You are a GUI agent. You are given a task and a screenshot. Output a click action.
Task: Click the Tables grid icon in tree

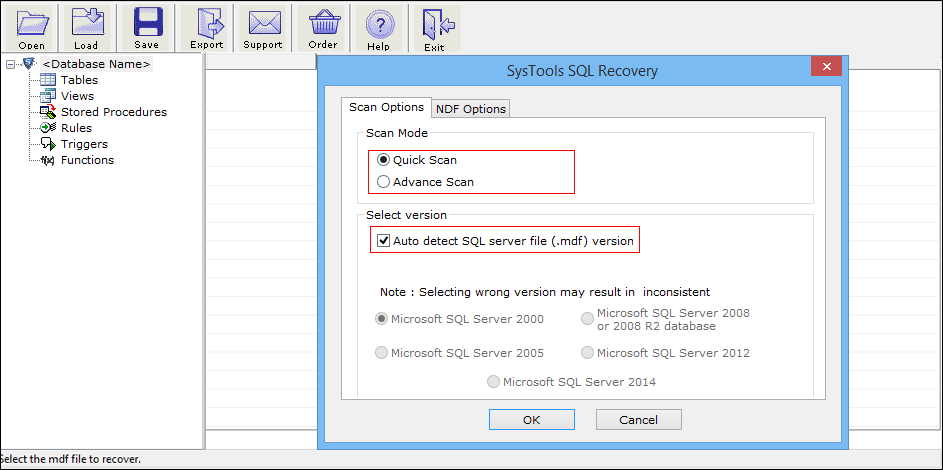48,80
